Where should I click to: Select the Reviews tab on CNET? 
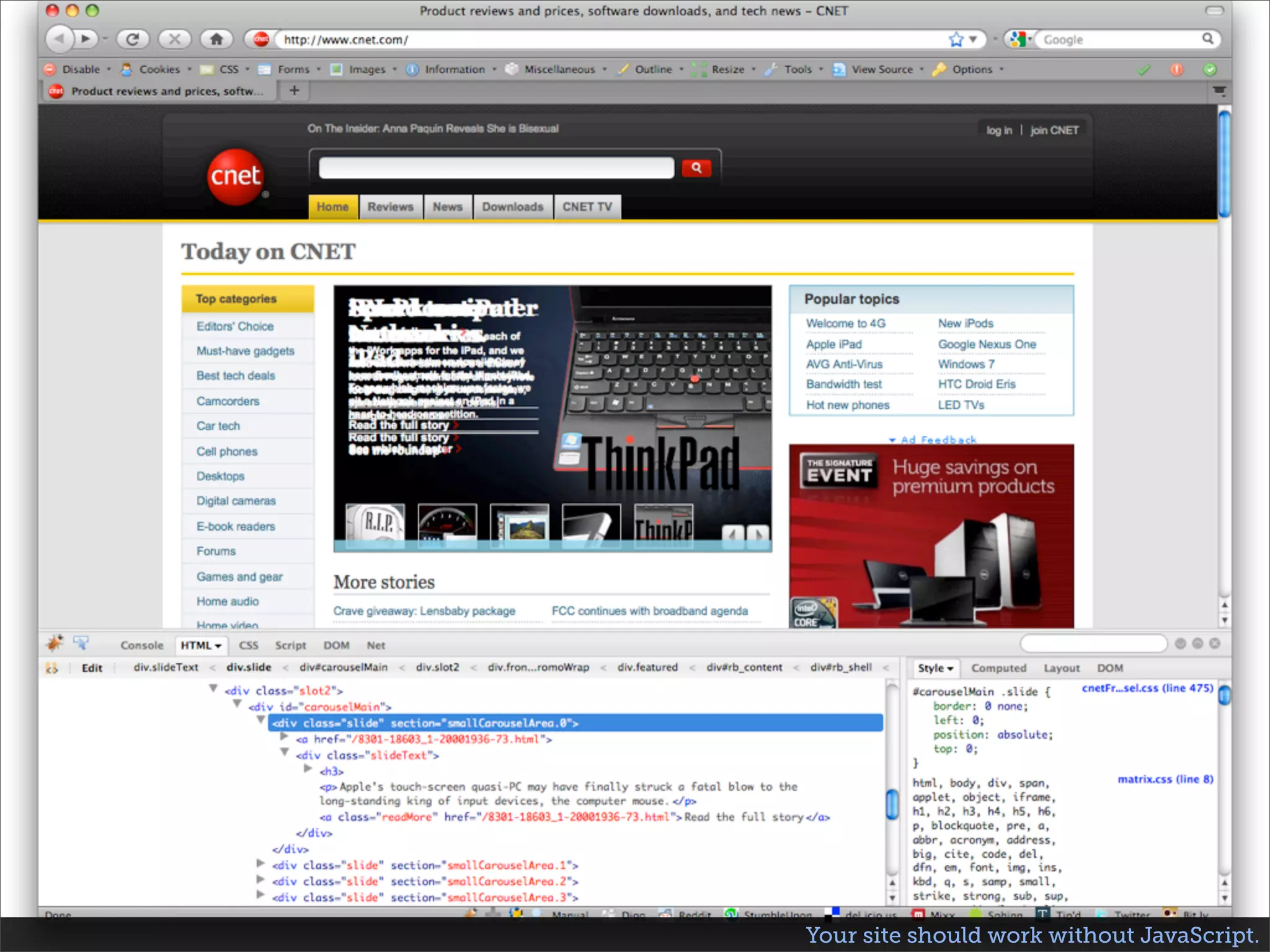(x=390, y=207)
